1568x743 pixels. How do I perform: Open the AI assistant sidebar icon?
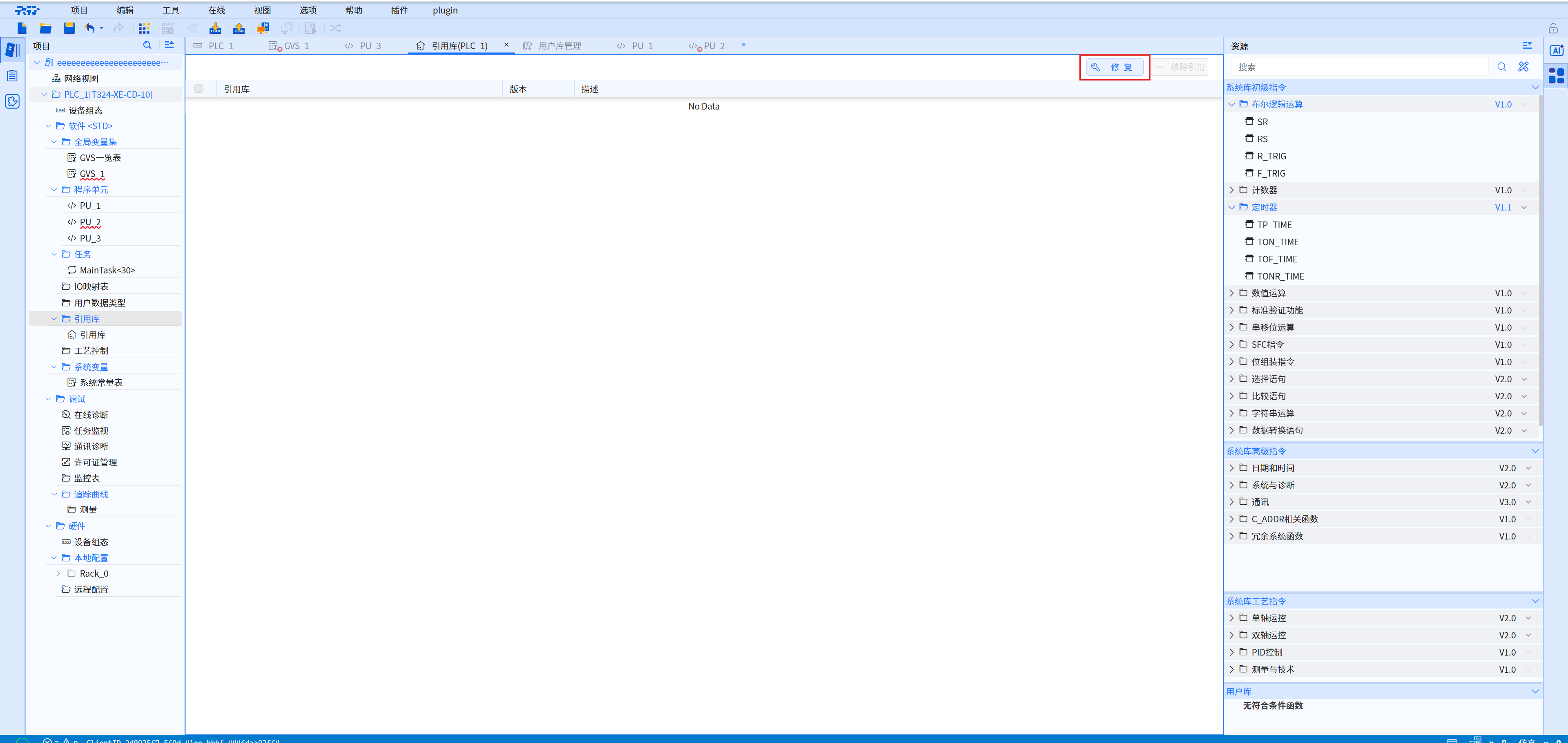(1556, 51)
